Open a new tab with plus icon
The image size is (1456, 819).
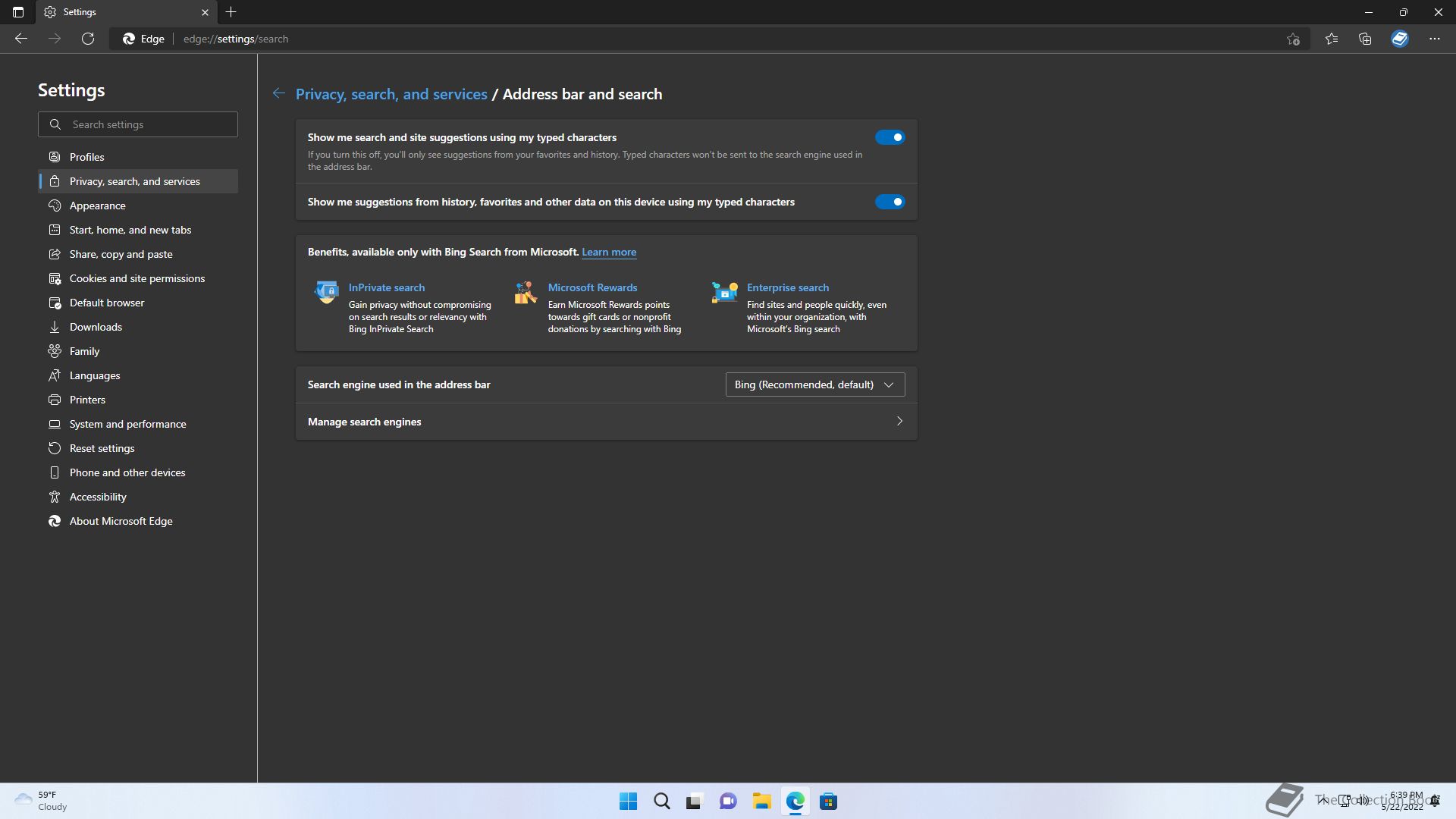[x=231, y=12]
